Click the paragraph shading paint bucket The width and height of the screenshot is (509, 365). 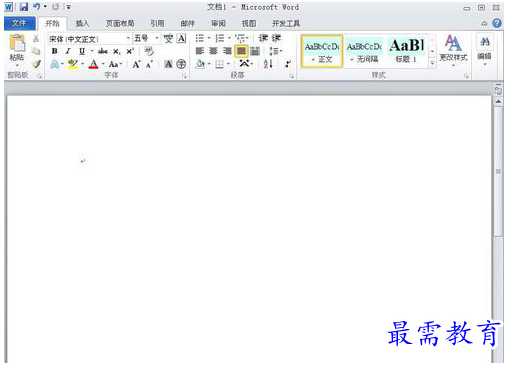click(200, 64)
